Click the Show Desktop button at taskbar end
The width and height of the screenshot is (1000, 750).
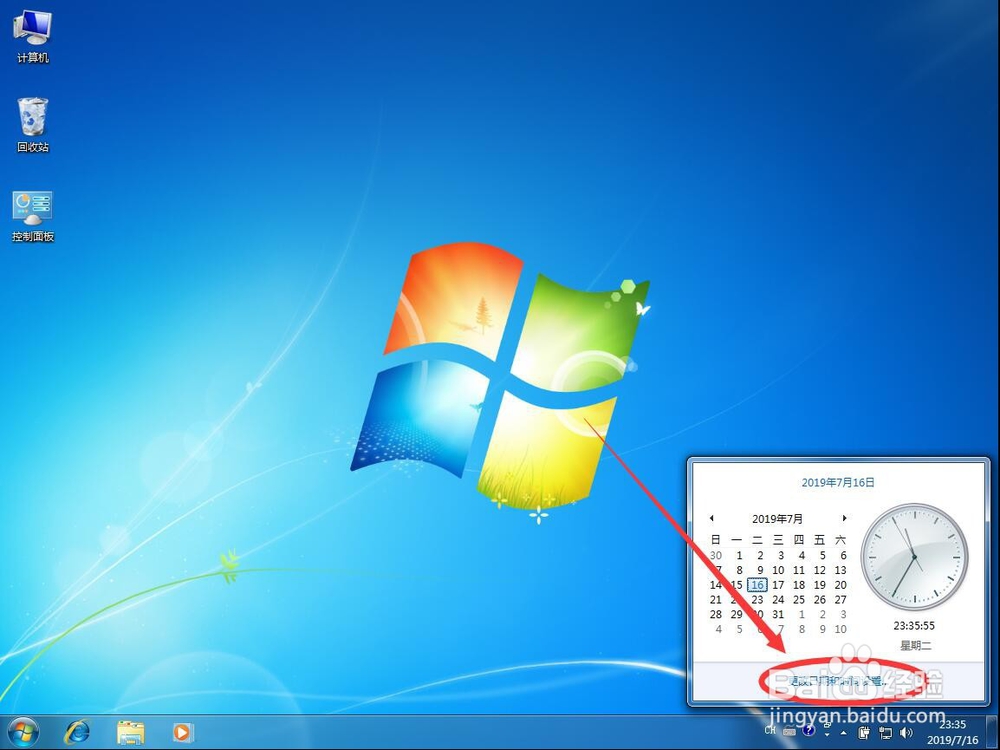[x=992, y=732]
